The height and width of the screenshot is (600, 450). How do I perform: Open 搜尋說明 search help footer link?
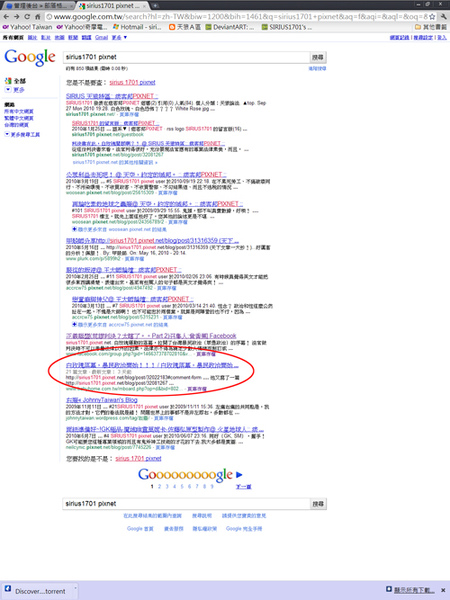(x=202, y=516)
